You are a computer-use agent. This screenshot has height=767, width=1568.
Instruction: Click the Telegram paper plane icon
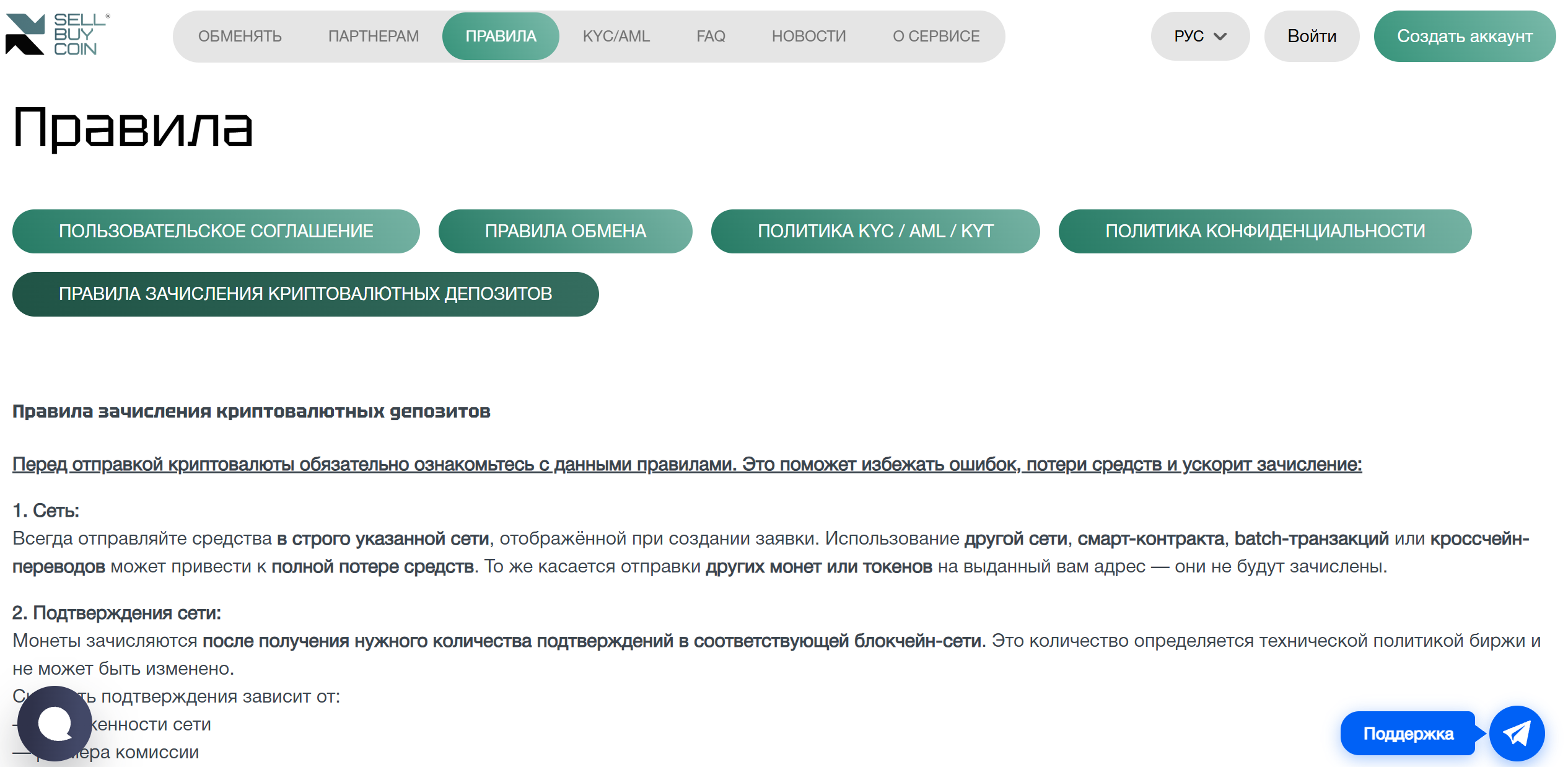(1517, 734)
